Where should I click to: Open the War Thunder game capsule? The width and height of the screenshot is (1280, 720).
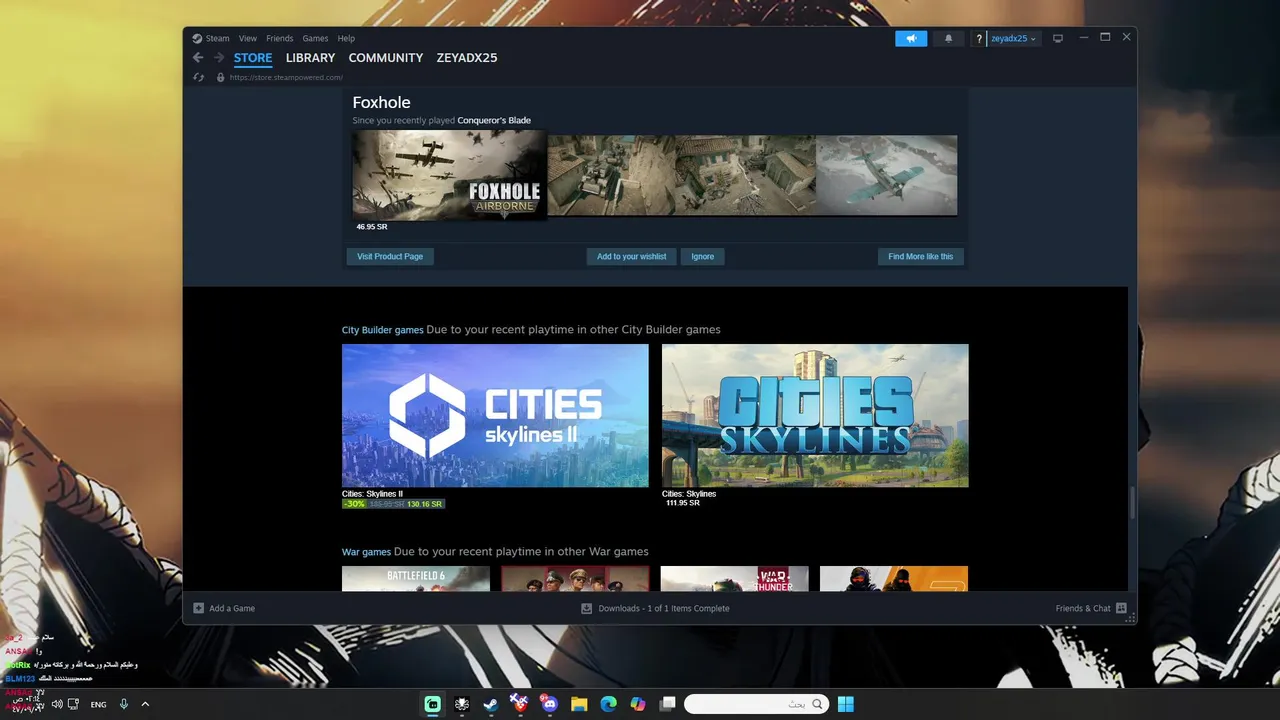click(734, 579)
